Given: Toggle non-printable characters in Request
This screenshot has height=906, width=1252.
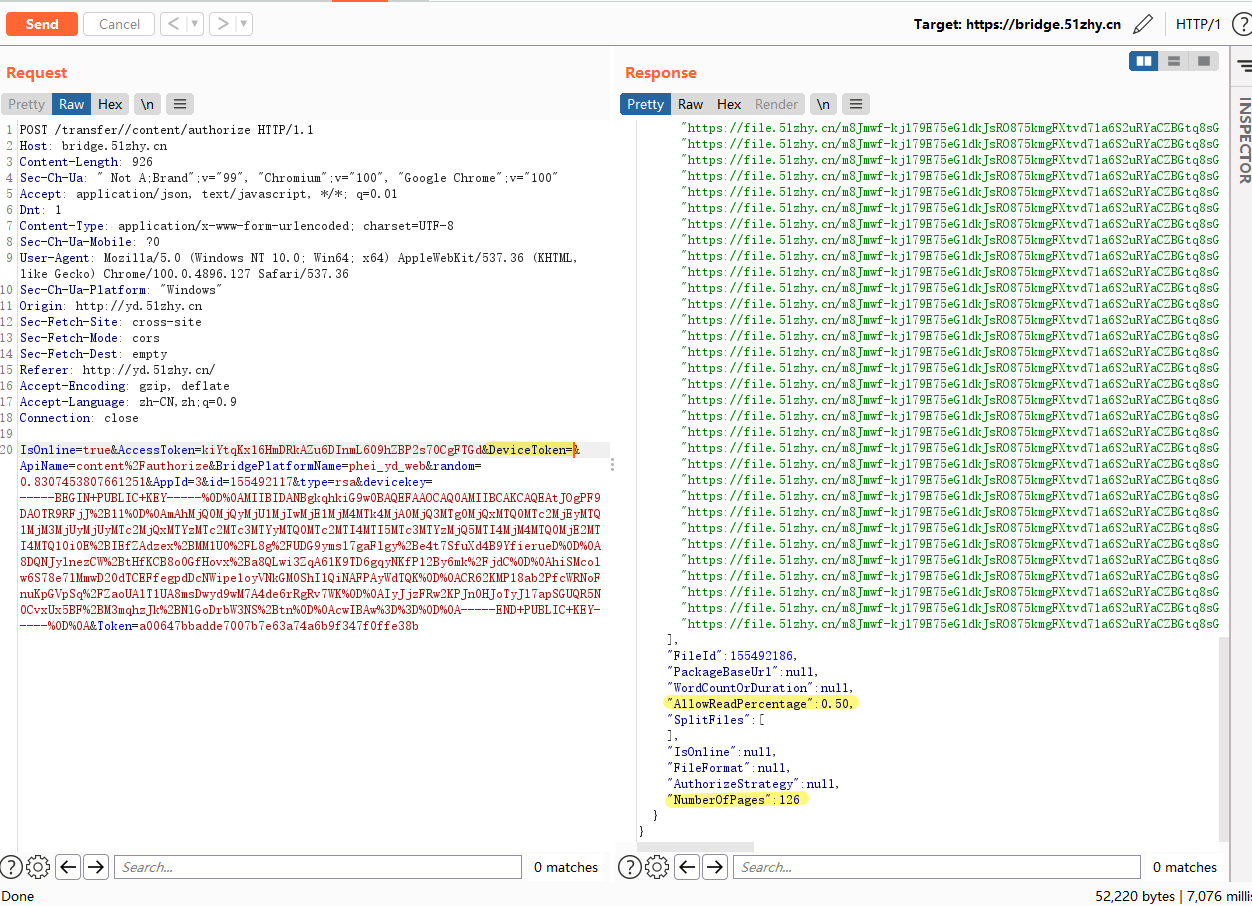Looking at the screenshot, I should pyautogui.click(x=147, y=104).
